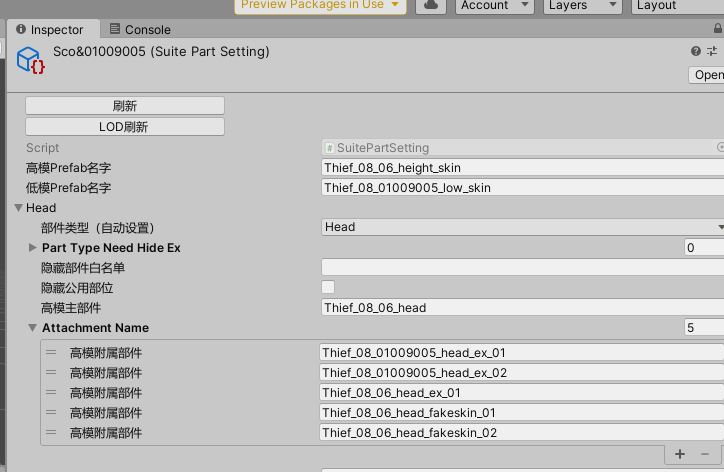
Task: Click the inspector lock icon
Action: [718, 29]
